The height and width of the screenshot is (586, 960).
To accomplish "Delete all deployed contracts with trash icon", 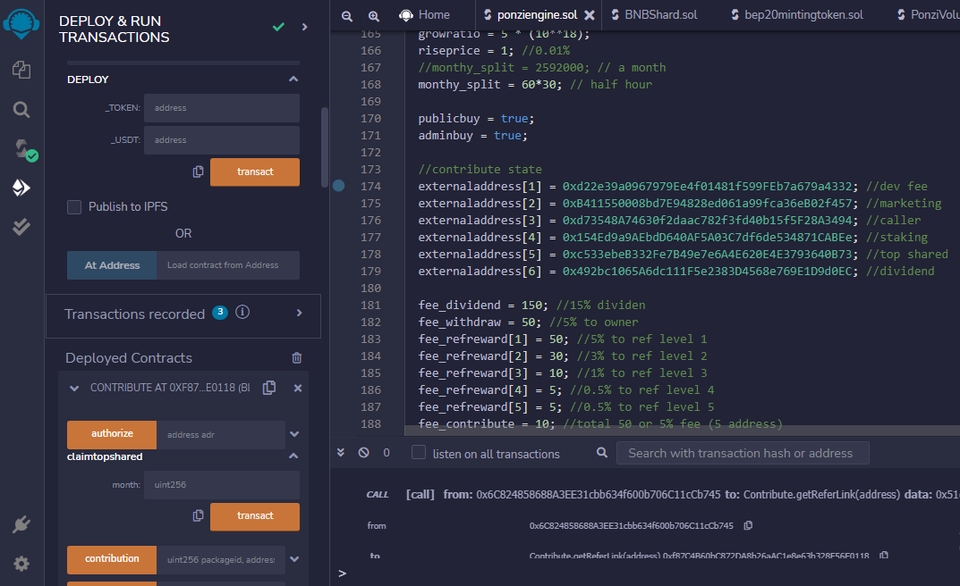I will (x=296, y=358).
